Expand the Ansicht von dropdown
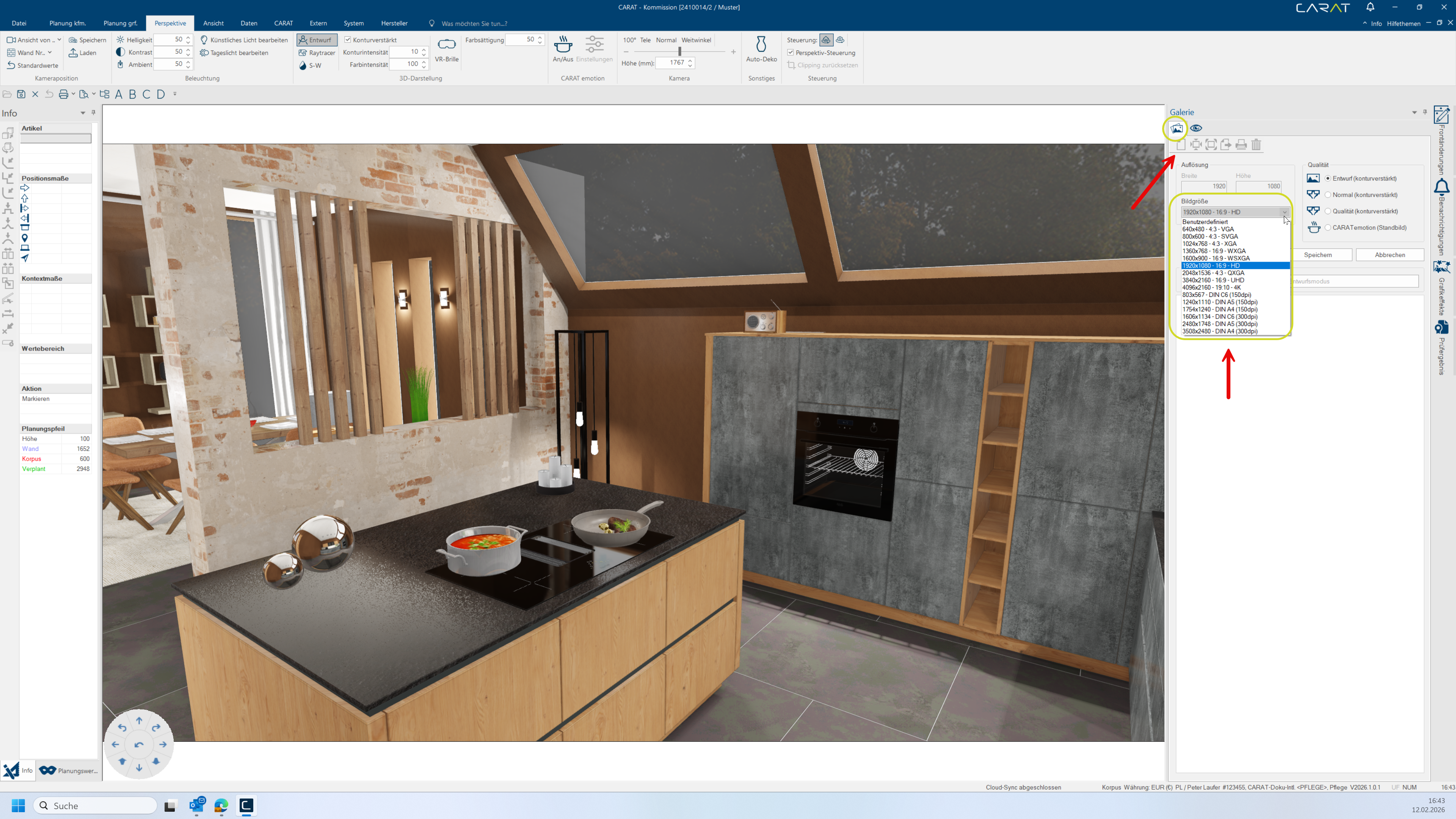 (x=35, y=40)
